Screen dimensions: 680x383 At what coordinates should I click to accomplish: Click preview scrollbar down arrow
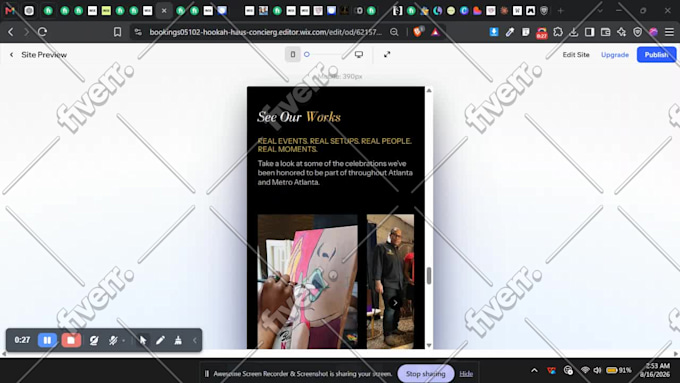tap(429, 345)
